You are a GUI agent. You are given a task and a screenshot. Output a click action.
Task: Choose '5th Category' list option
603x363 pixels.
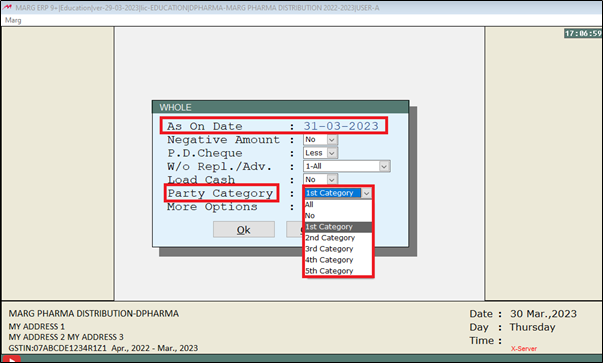(338, 271)
